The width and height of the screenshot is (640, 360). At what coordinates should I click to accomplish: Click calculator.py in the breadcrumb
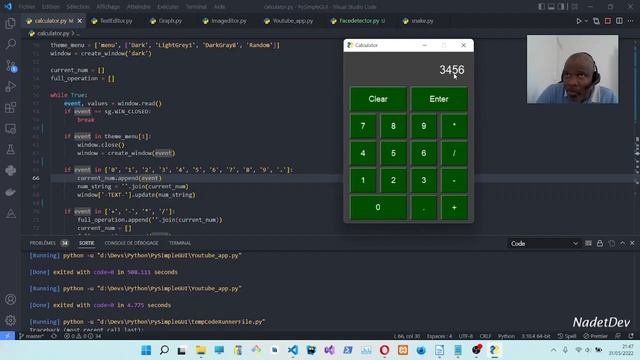pyautogui.click(x=53, y=33)
